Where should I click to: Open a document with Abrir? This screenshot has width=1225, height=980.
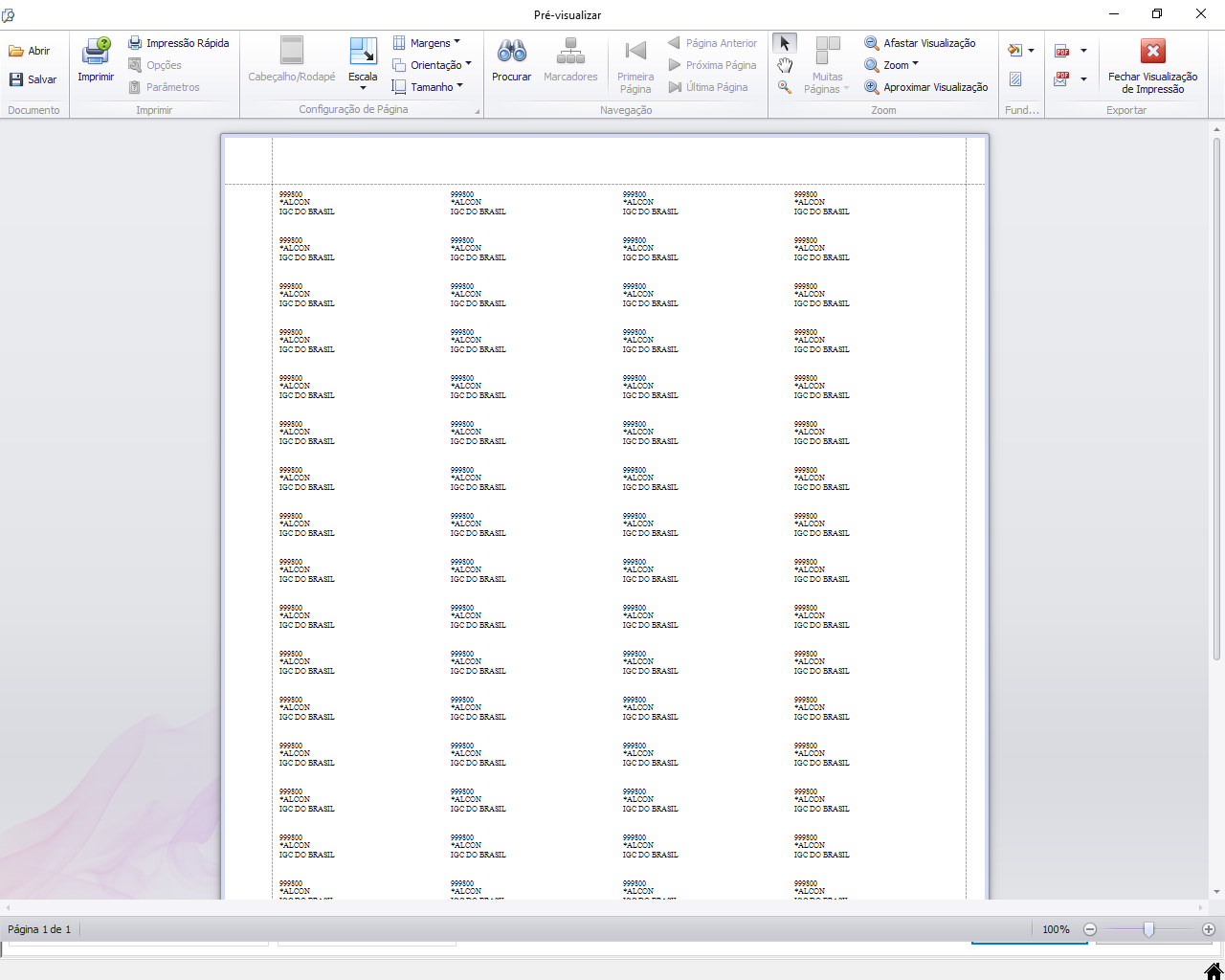tap(30, 51)
